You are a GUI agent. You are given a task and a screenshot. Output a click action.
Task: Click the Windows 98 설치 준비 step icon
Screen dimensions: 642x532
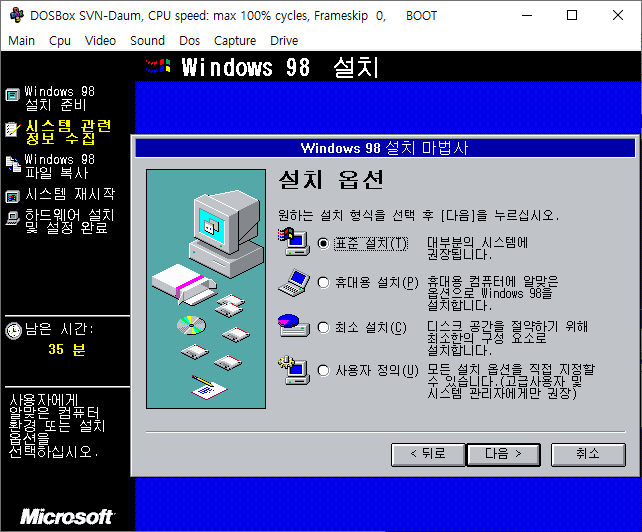click(x=12, y=95)
